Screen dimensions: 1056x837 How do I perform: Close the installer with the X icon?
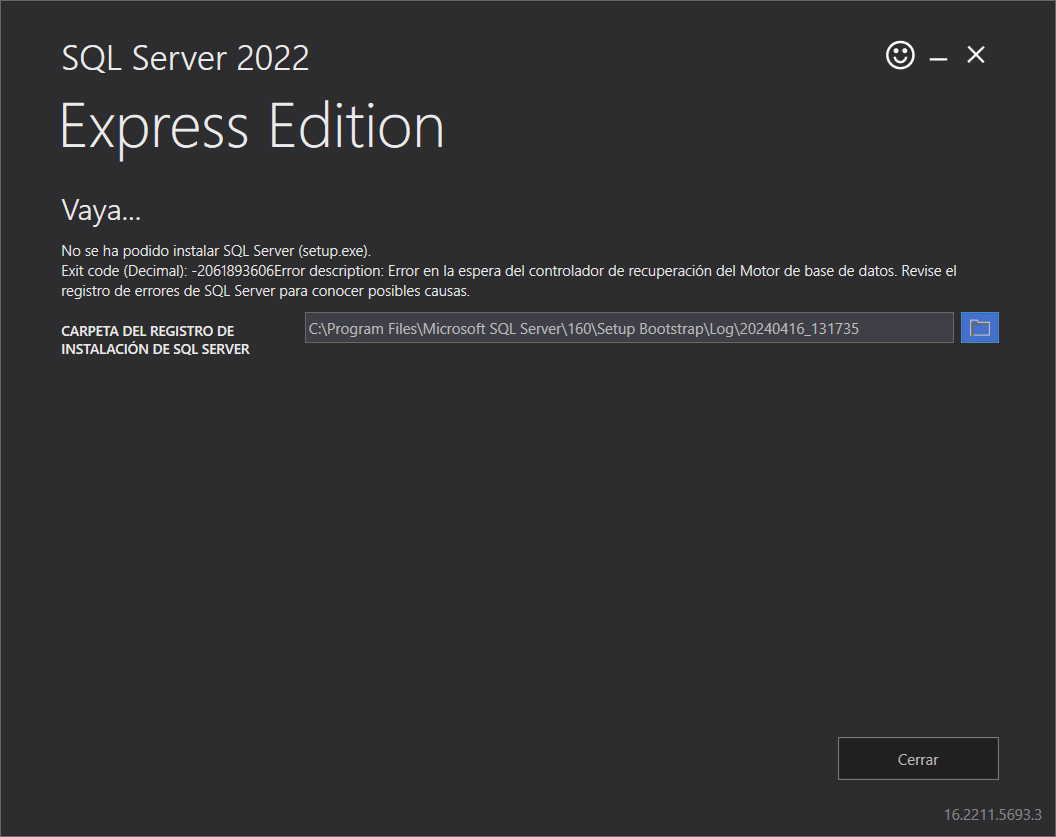(976, 55)
